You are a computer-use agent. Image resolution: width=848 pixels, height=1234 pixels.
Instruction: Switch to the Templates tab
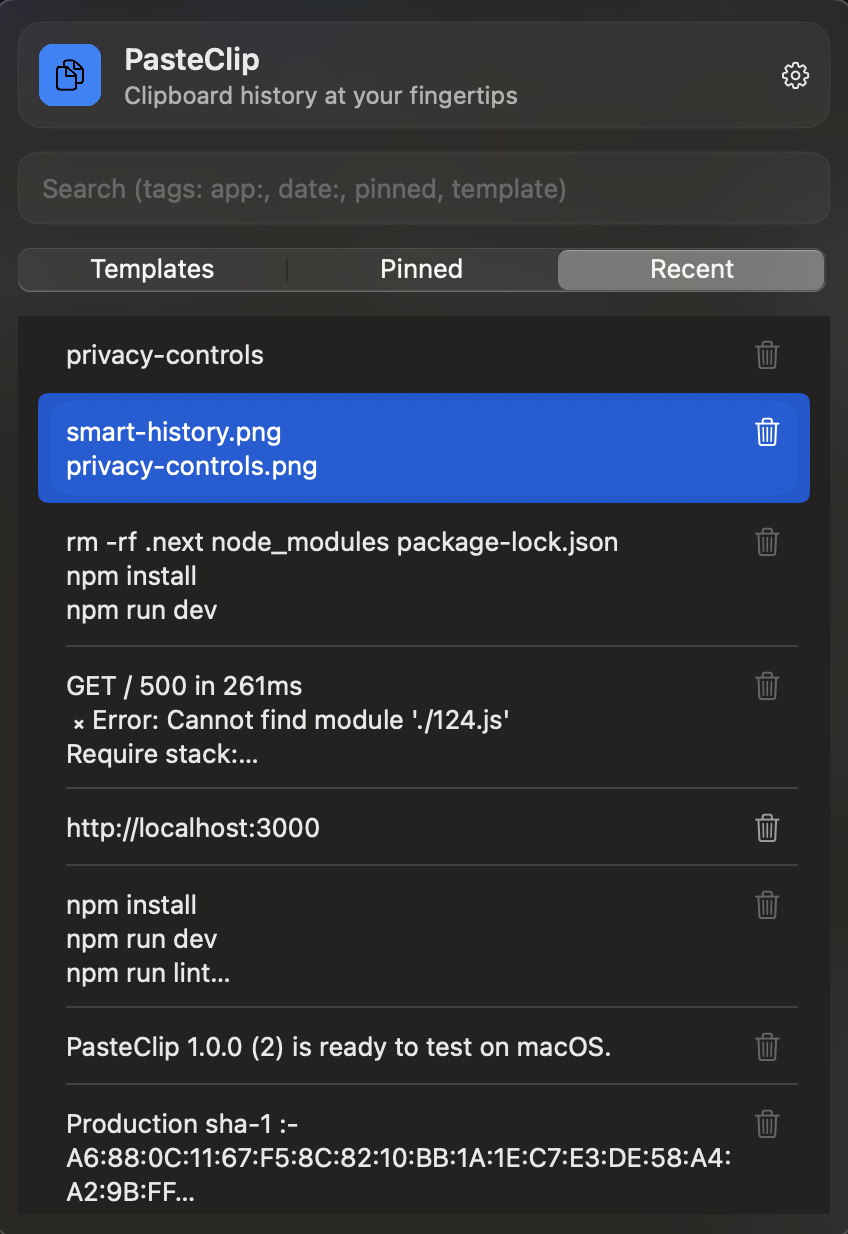click(x=151, y=269)
